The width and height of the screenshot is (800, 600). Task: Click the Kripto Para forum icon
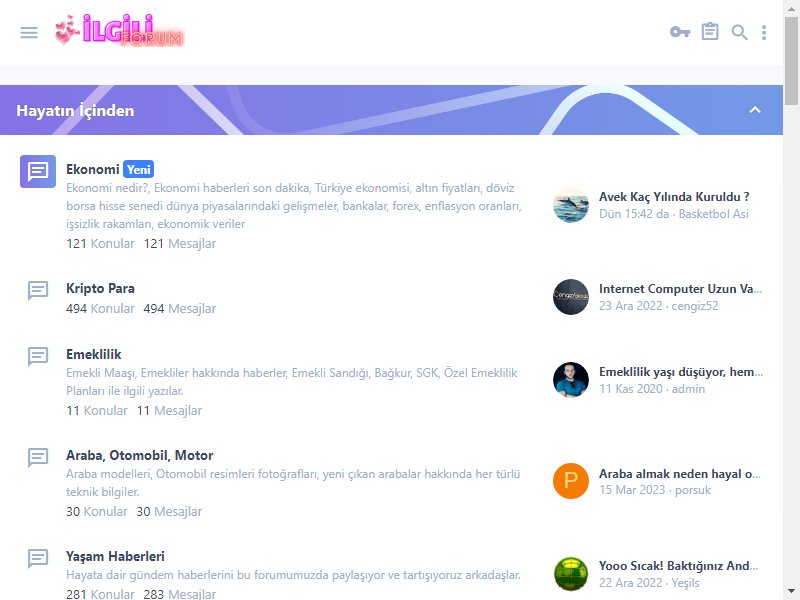(x=38, y=290)
